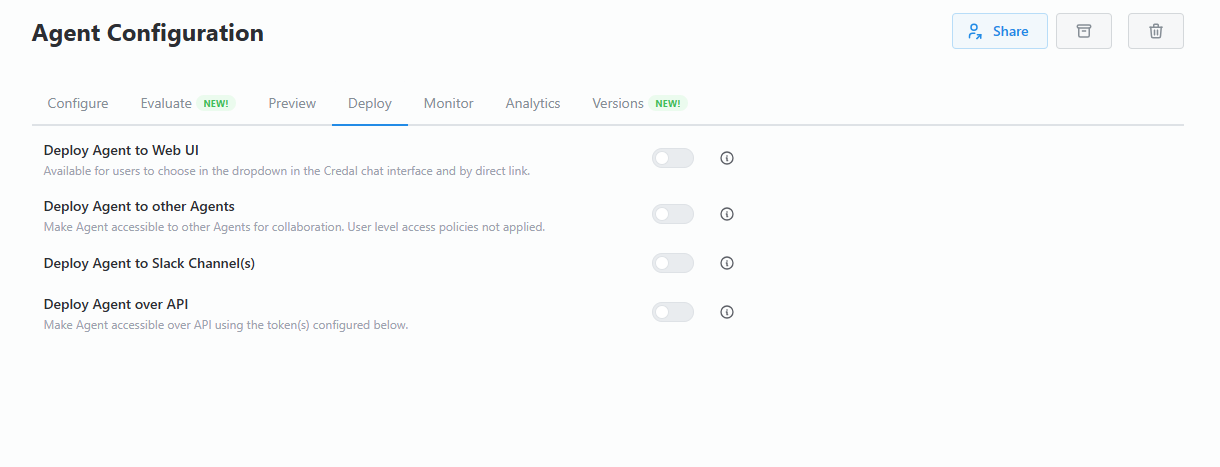The height and width of the screenshot is (467, 1220).
Task: Click the trash delete icon button
Action: (1155, 31)
